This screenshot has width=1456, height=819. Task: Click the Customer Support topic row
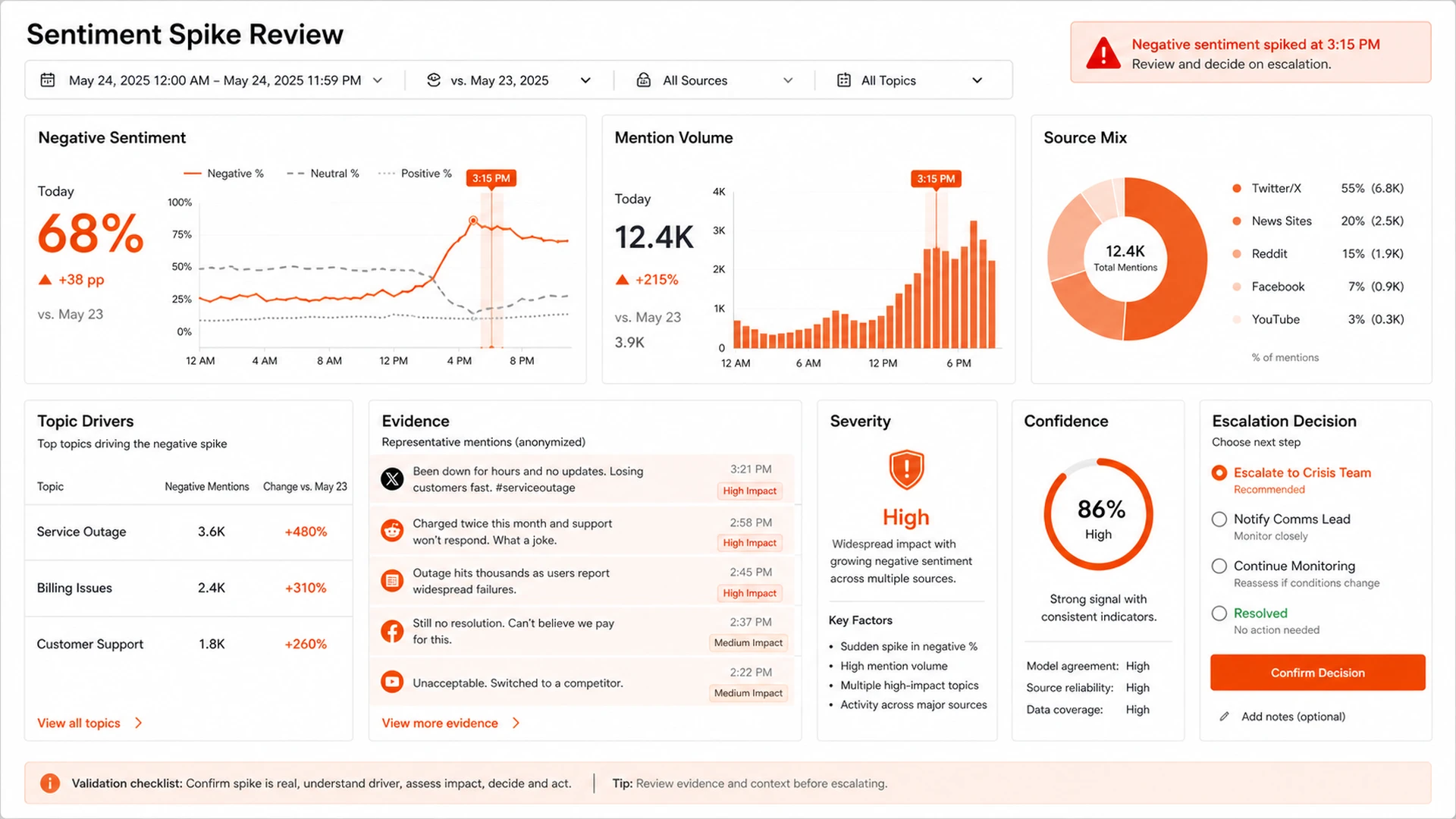[x=188, y=645]
